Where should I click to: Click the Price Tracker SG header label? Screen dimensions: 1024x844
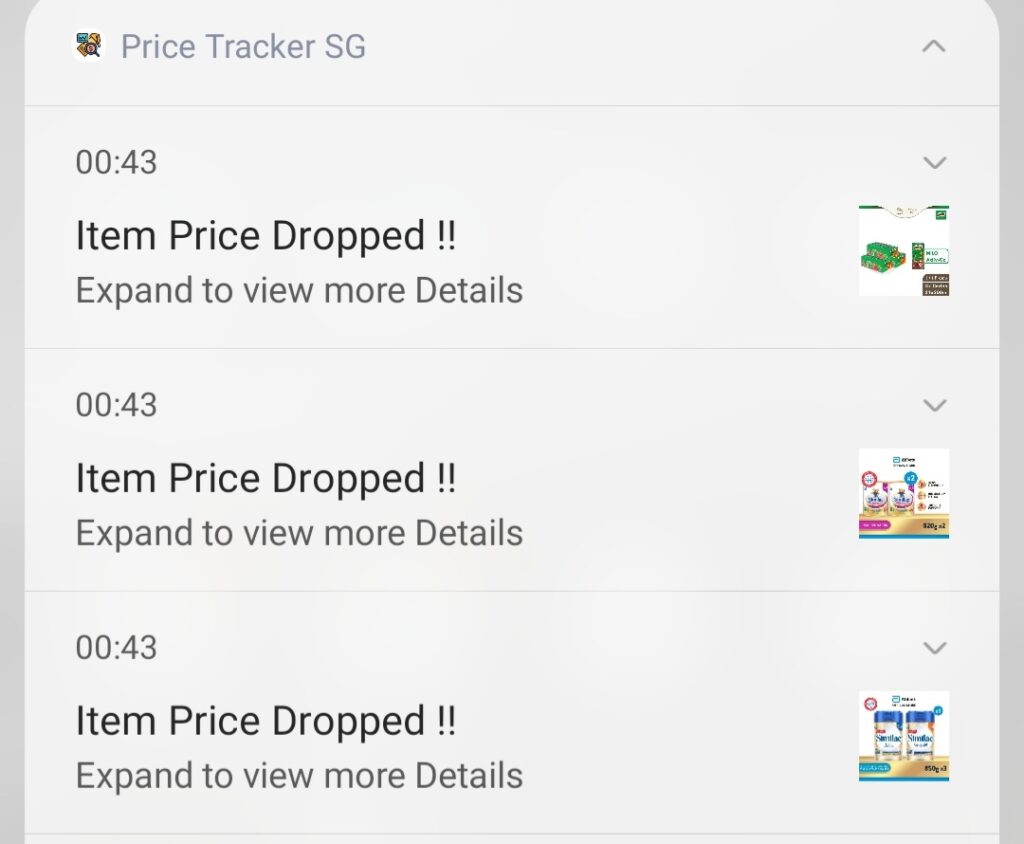(243, 46)
